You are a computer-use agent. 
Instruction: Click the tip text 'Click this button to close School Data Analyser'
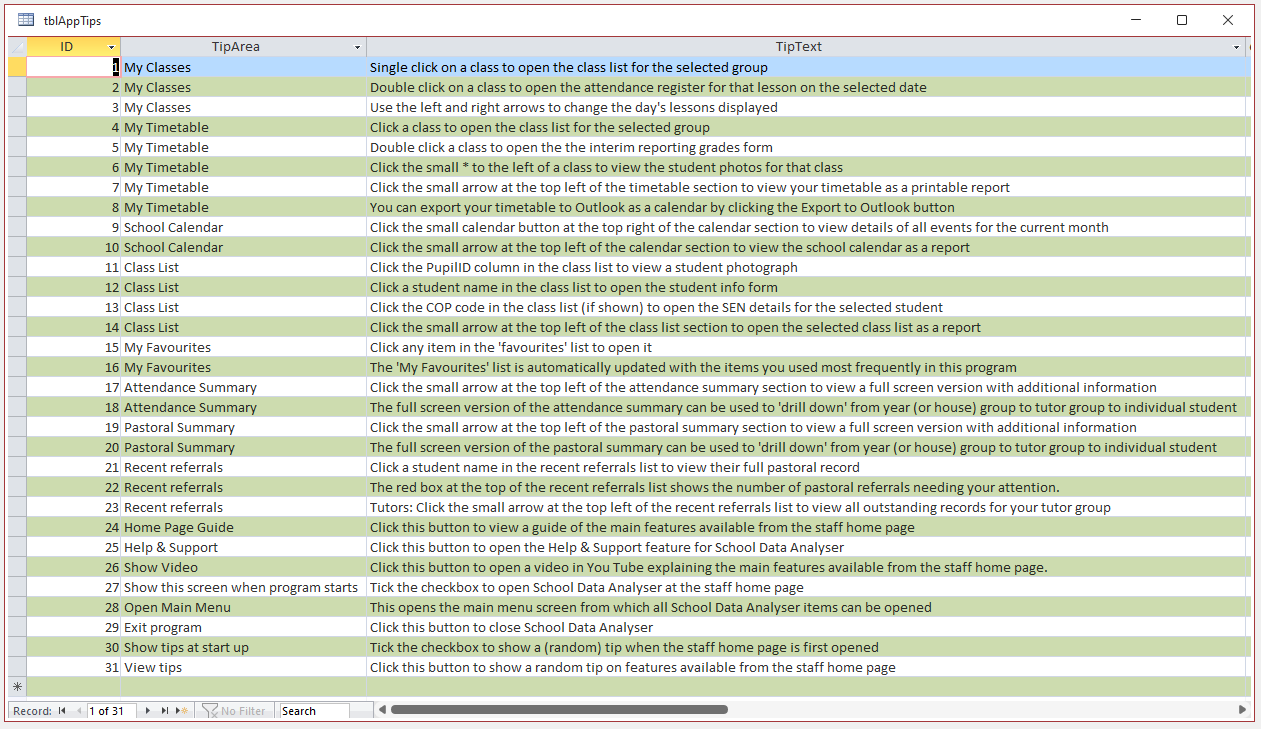point(511,627)
